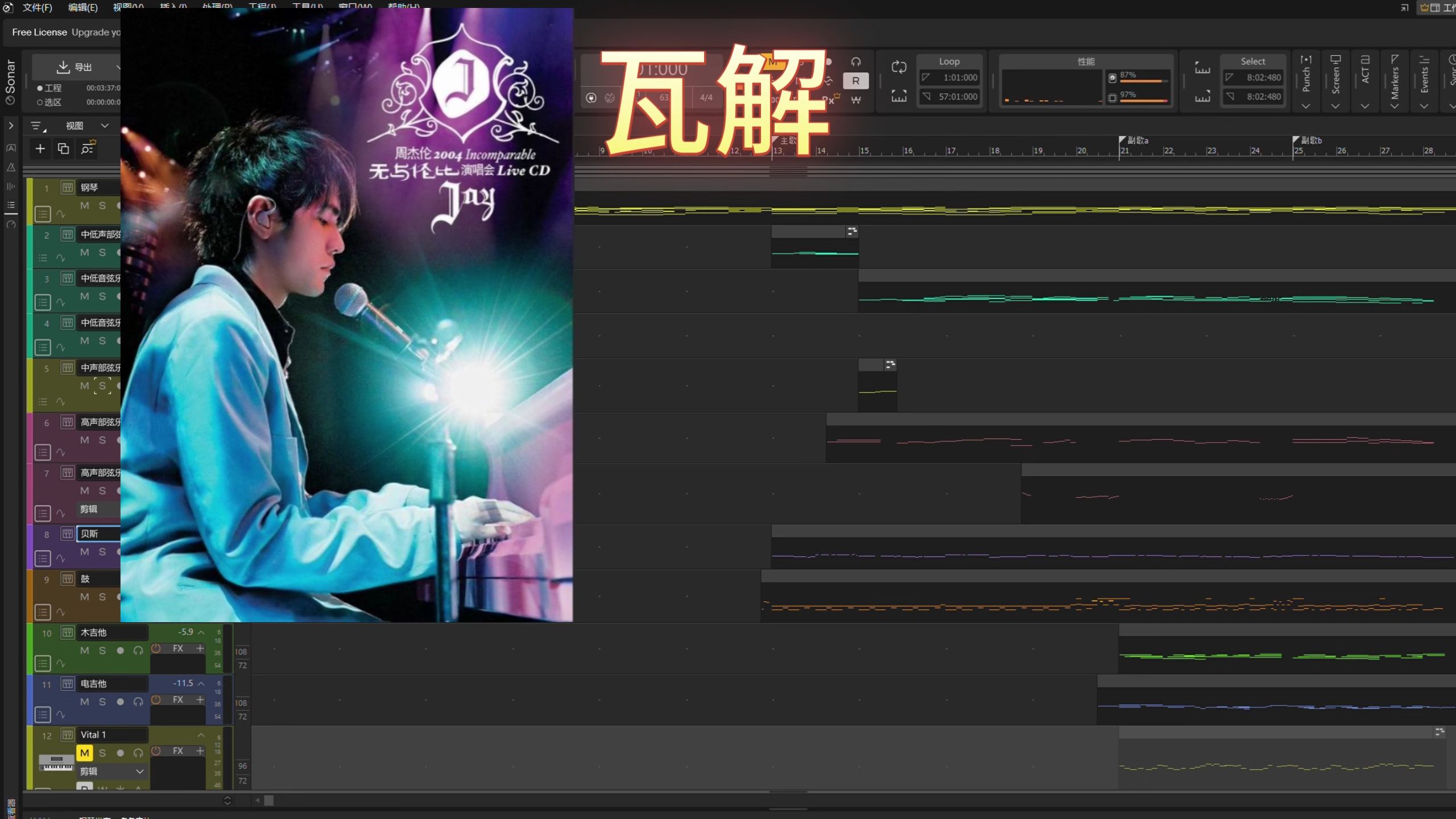Expand the ACT module chevron
1456x819 pixels.
(x=1364, y=106)
